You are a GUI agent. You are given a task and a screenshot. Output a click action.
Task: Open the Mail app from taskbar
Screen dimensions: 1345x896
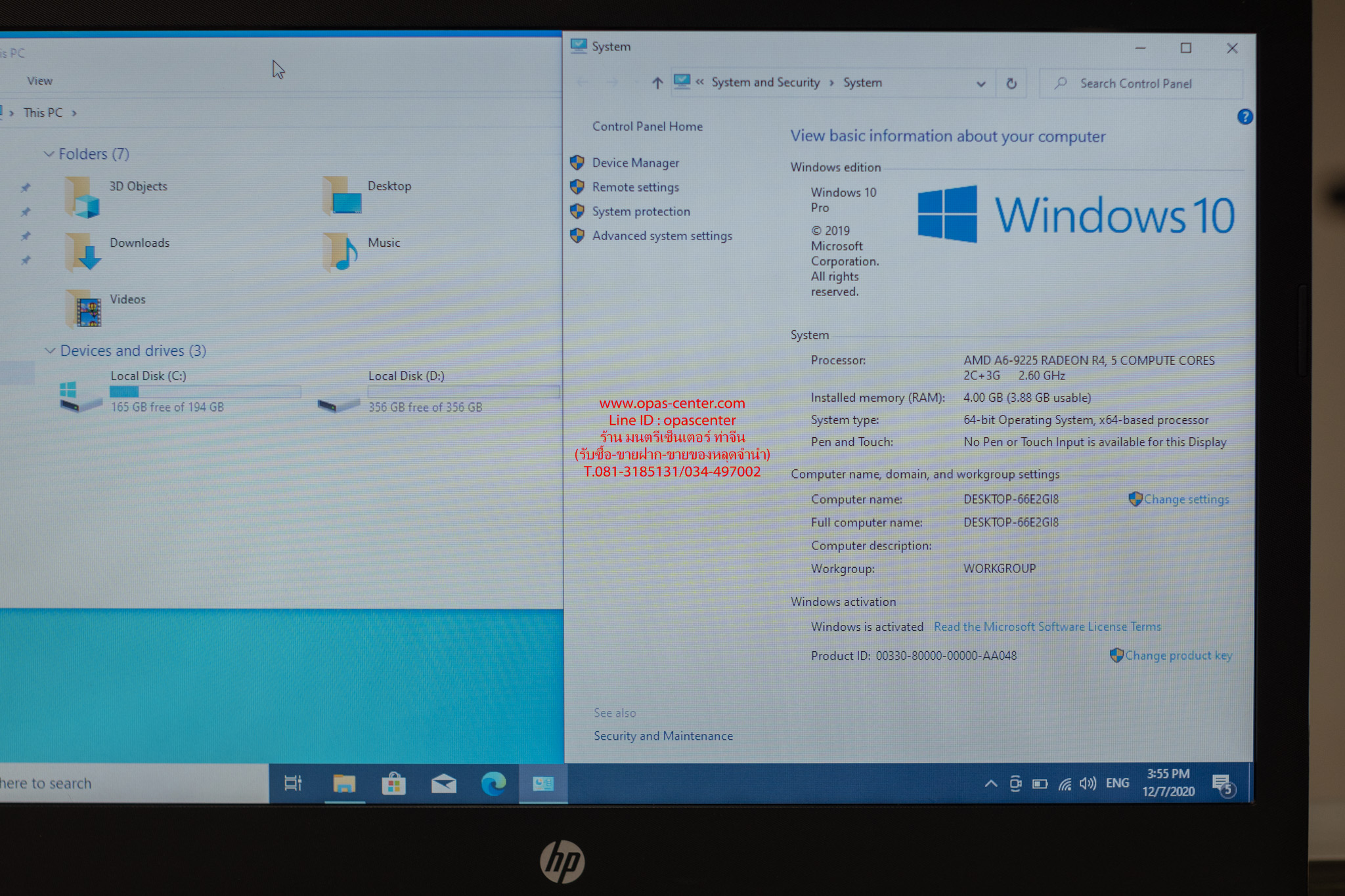coord(443,783)
